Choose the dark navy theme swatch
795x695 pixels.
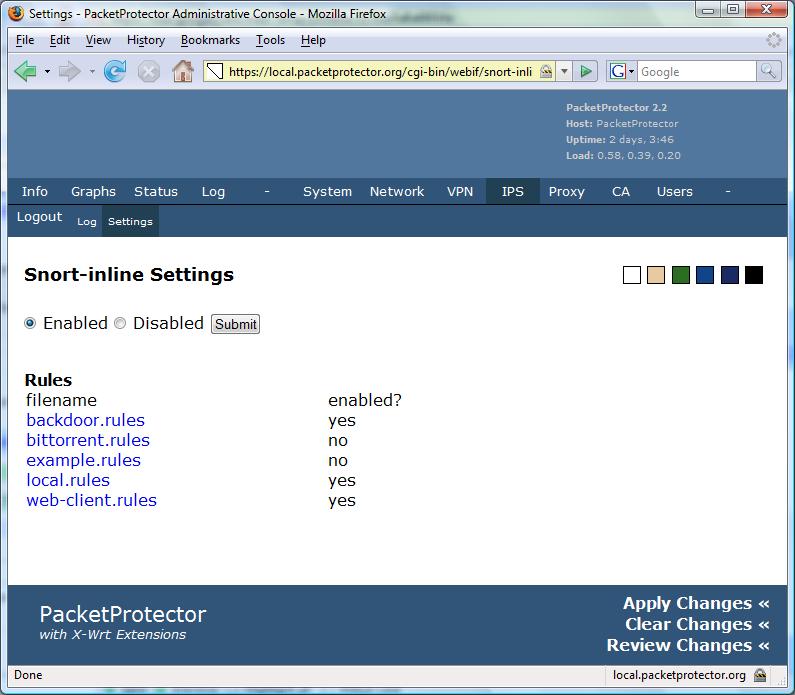pos(730,275)
